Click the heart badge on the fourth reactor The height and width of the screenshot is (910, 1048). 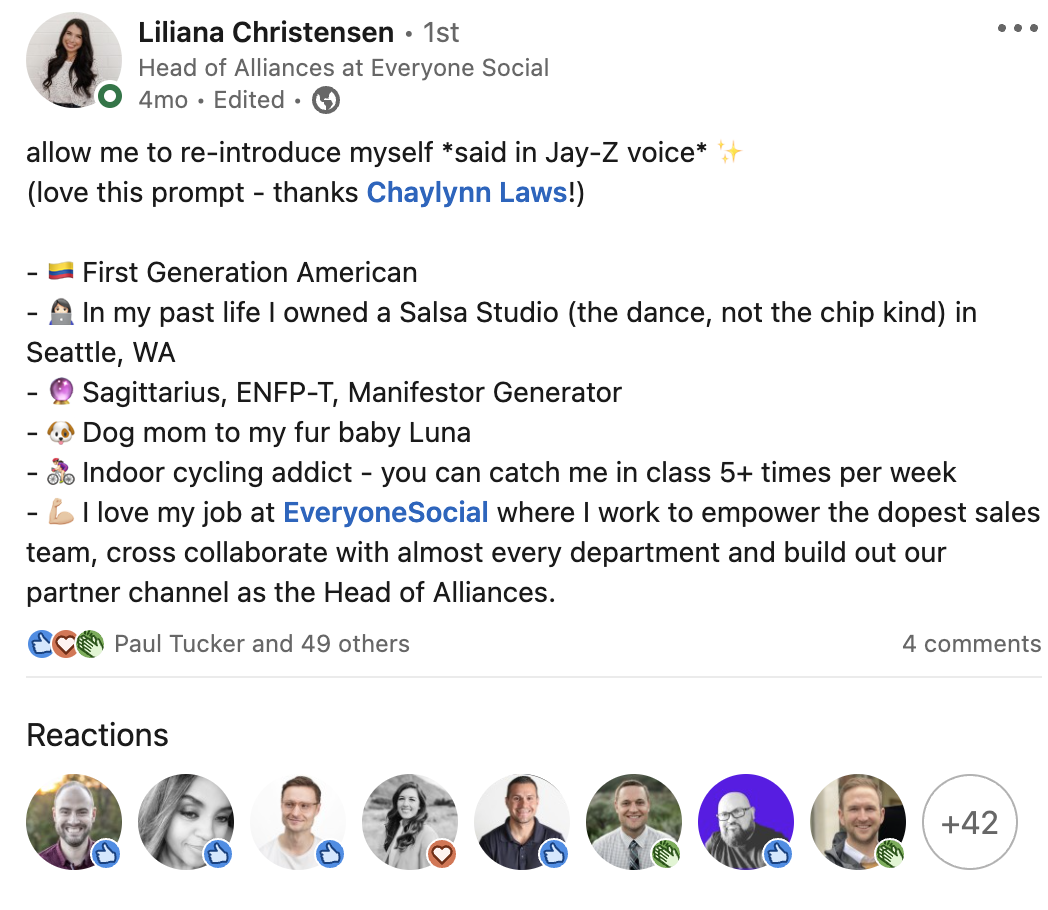[443, 854]
